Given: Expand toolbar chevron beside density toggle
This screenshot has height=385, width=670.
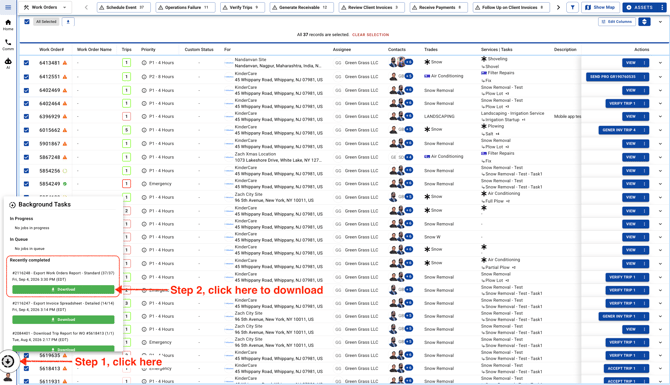Looking at the screenshot, I should pos(661,22).
